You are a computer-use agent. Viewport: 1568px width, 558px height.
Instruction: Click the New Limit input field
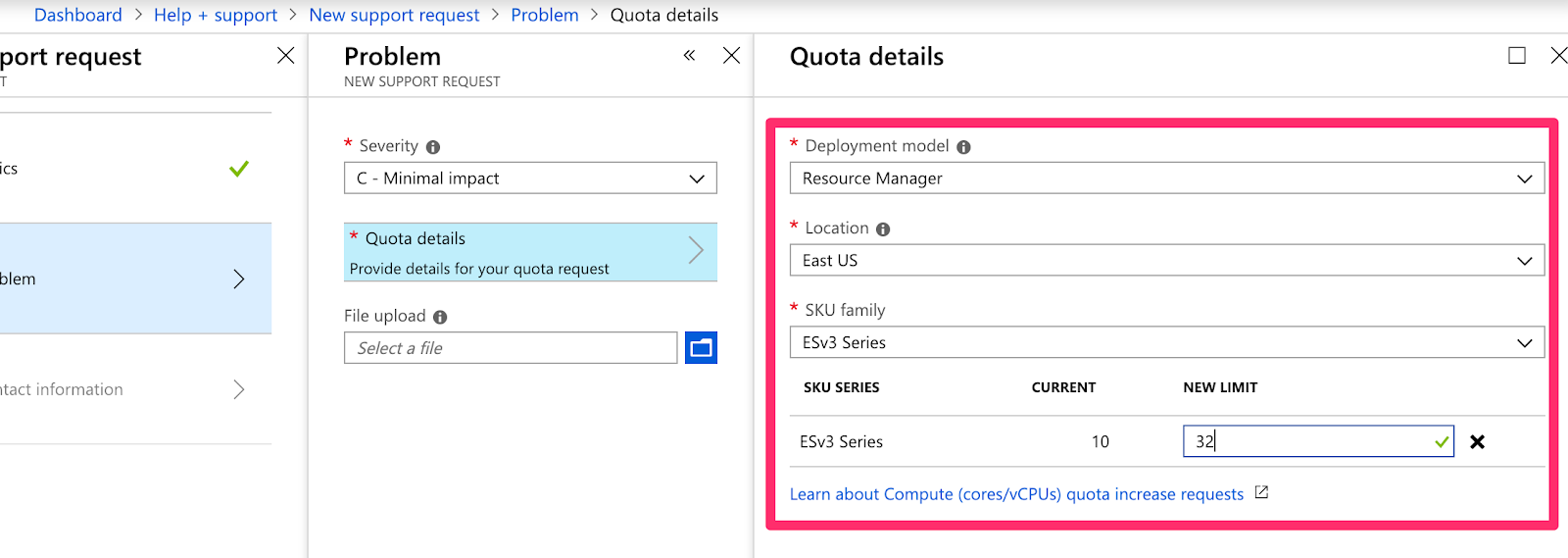pyautogui.click(x=1308, y=442)
